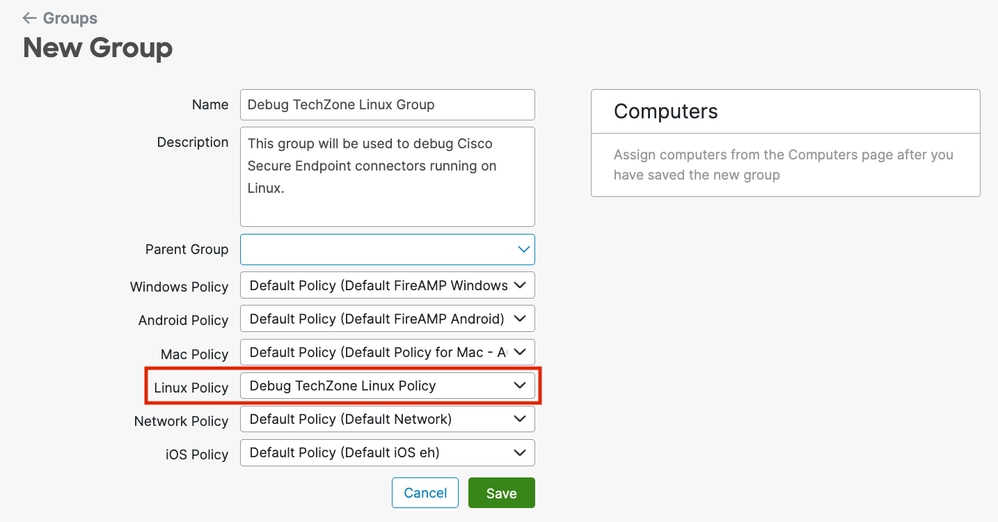The width and height of the screenshot is (998, 522).
Task: Cancel the new group creation
Action: [425, 493]
